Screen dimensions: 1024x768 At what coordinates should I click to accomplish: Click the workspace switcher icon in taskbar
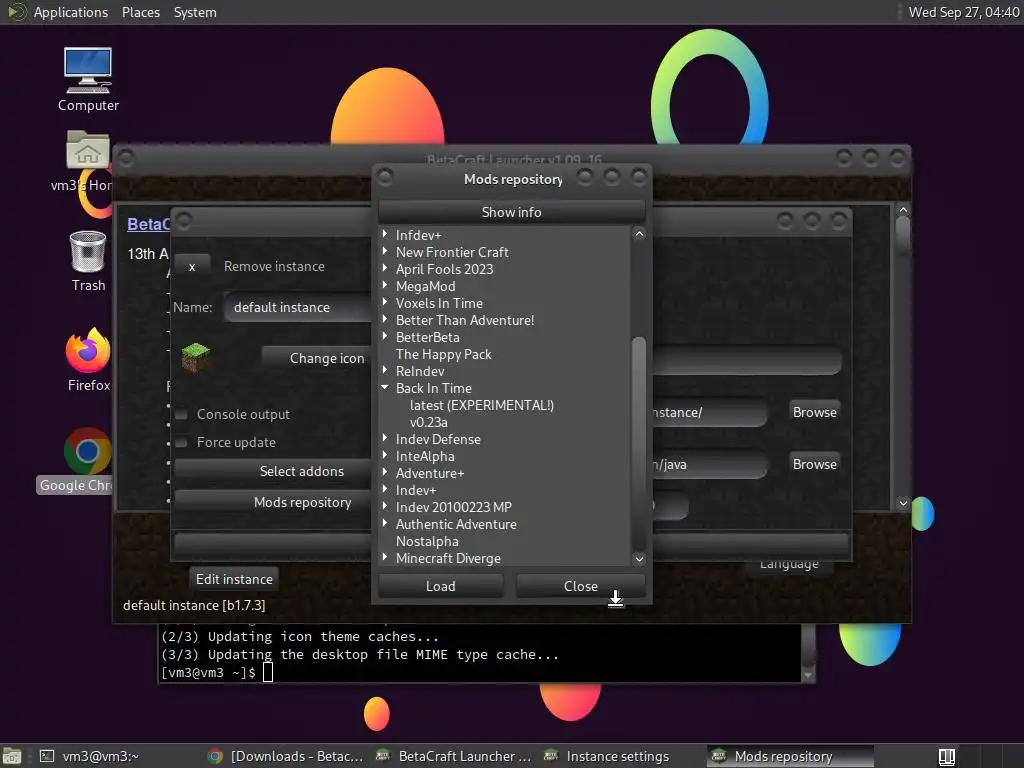coord(947,756)
